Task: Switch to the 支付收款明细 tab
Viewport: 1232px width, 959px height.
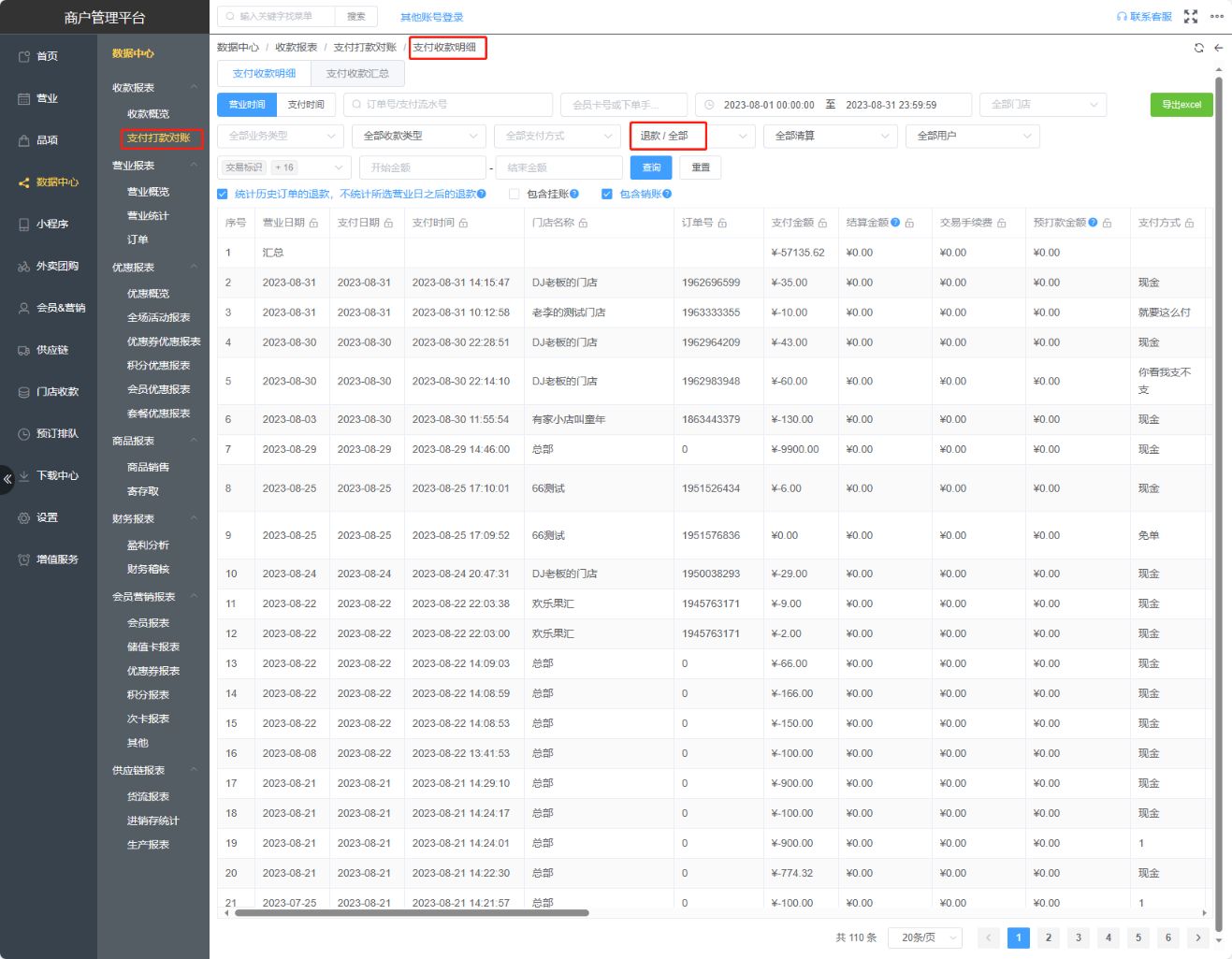Action: [x=264, y=73]
